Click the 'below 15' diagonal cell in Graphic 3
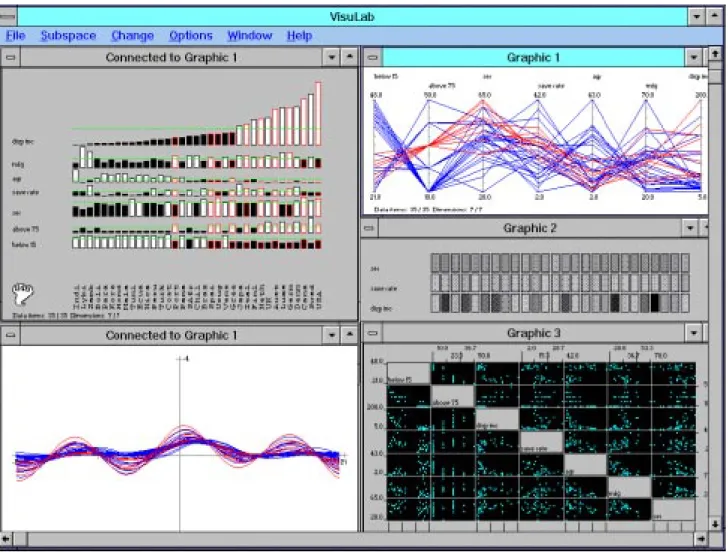Viewport: 728px width, 552px height. (x=409, y=373)
